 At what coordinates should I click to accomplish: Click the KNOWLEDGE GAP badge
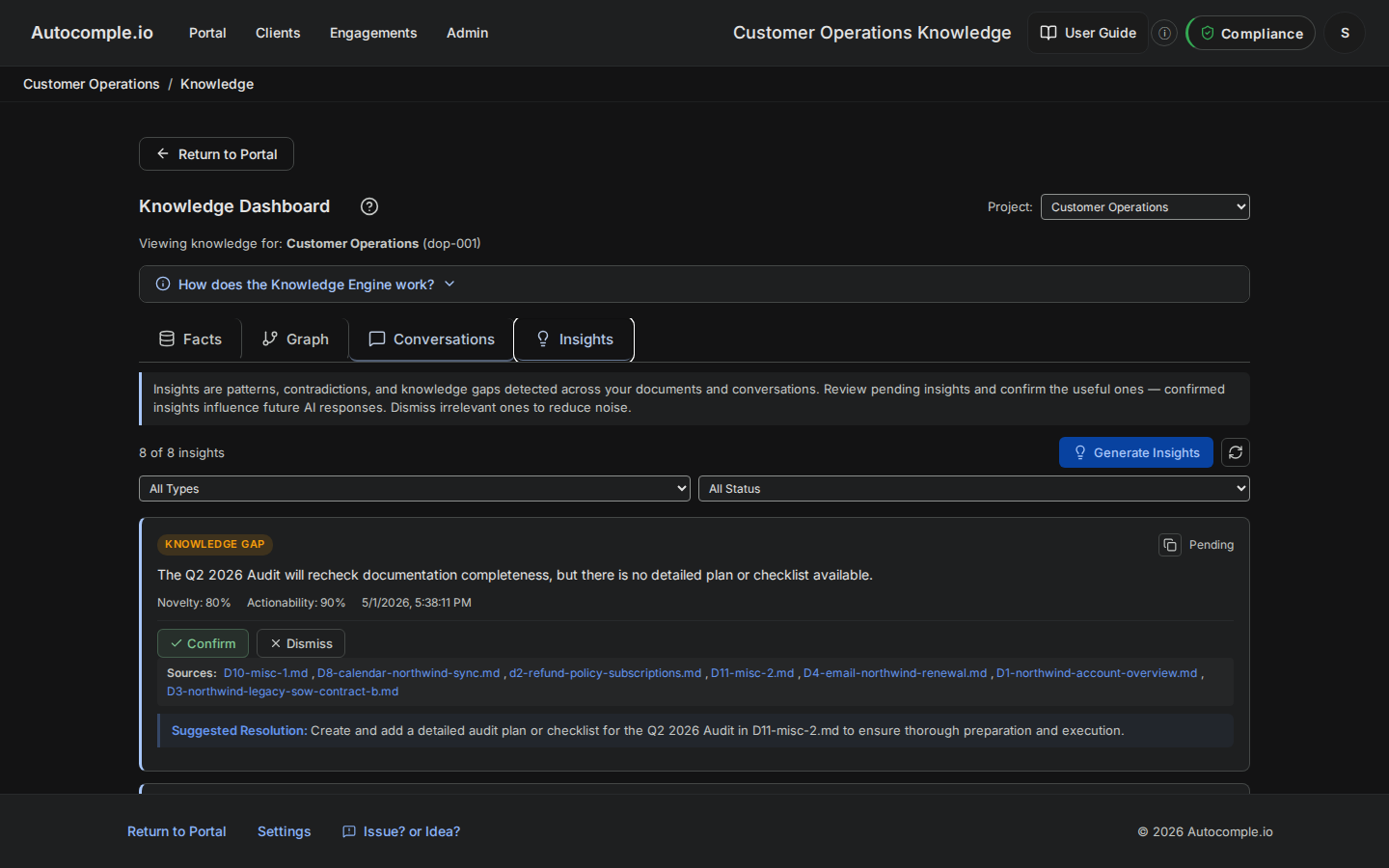(215, 545)
